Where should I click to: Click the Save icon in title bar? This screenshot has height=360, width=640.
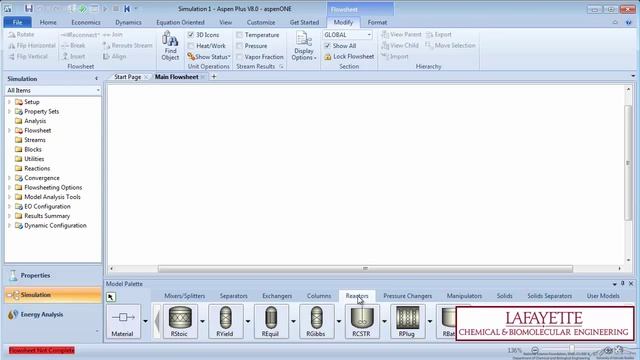point(28,8)
